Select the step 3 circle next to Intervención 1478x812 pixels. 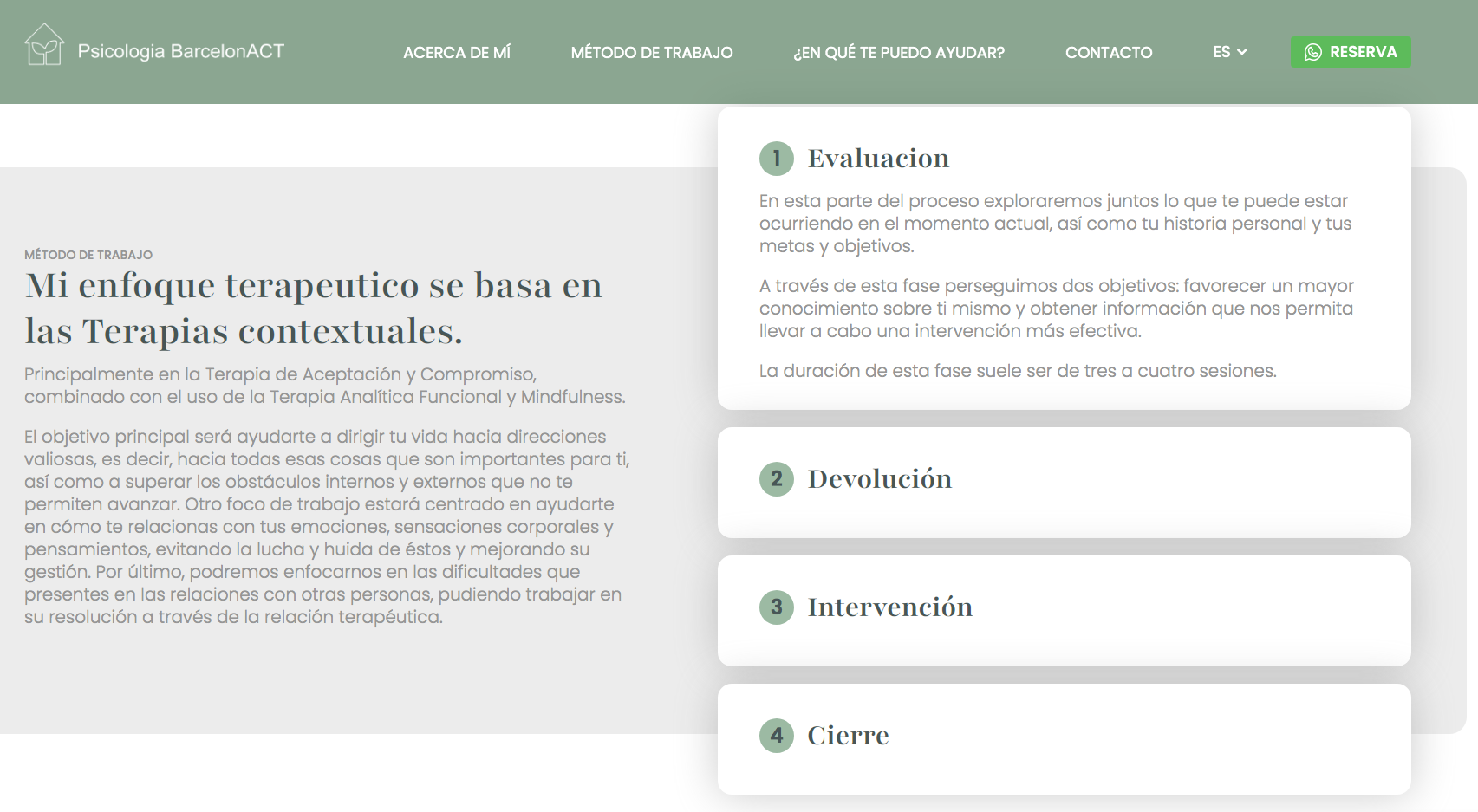tap(777, 607)
